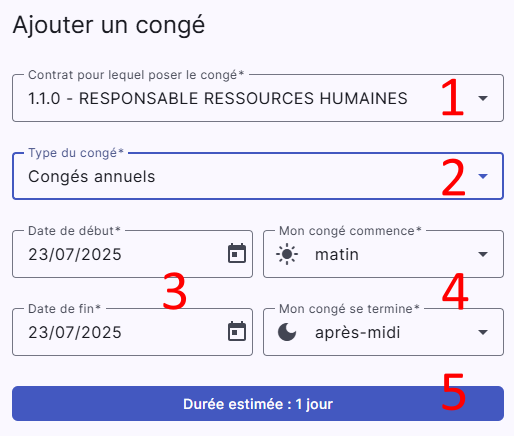514x436 pixels.
Task: Click the Date de début field label
Action: click(74, 231)
